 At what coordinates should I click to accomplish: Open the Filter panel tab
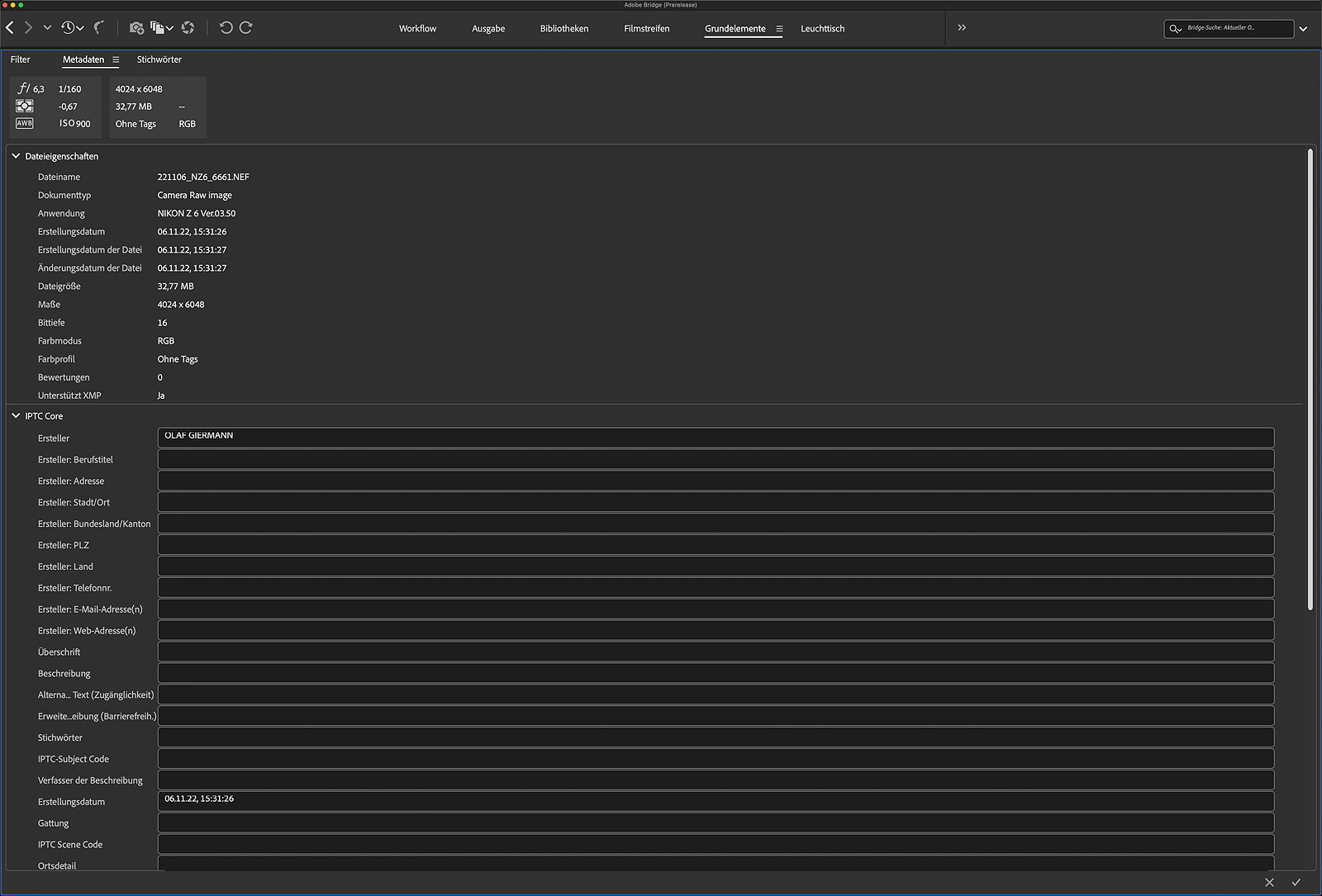[21, 59]
